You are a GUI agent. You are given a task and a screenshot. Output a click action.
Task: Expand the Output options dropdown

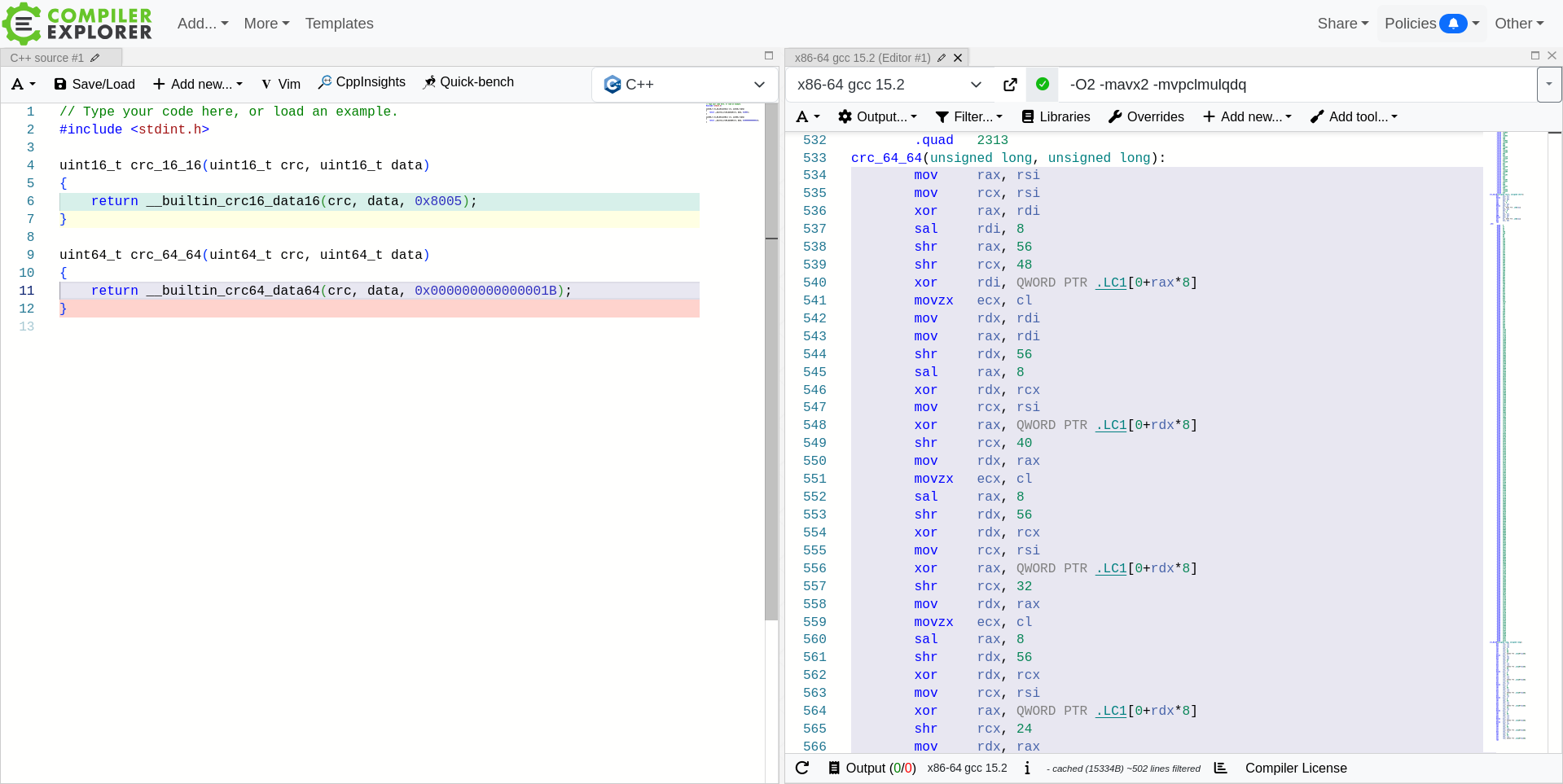[x=878, y=117]
